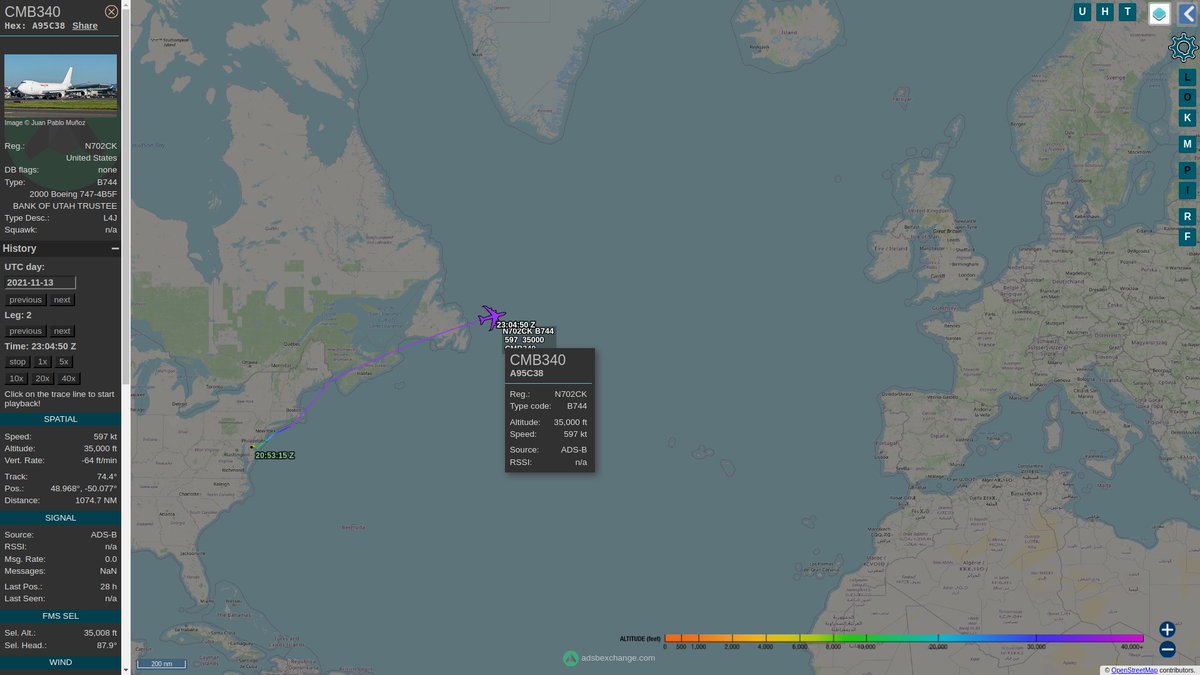
Task: Open the settings gear
Action: coord(1183,46)
